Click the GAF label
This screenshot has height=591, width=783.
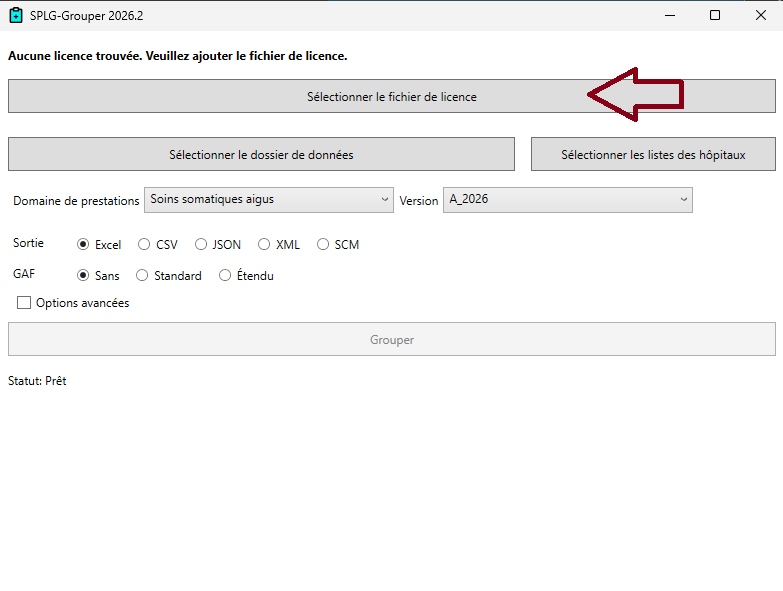point(23,274)
